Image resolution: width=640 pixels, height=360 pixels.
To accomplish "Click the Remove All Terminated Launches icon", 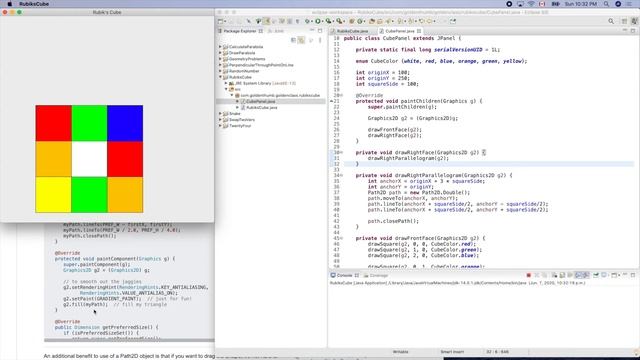I will tap(544, 275).
